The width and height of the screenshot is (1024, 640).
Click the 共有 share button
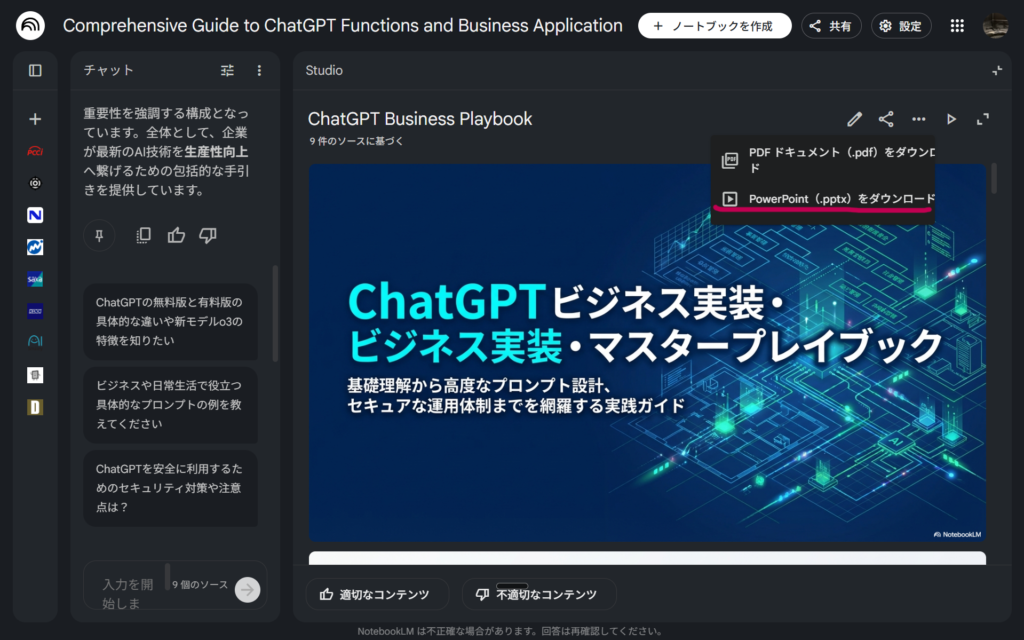click(831, 26)
